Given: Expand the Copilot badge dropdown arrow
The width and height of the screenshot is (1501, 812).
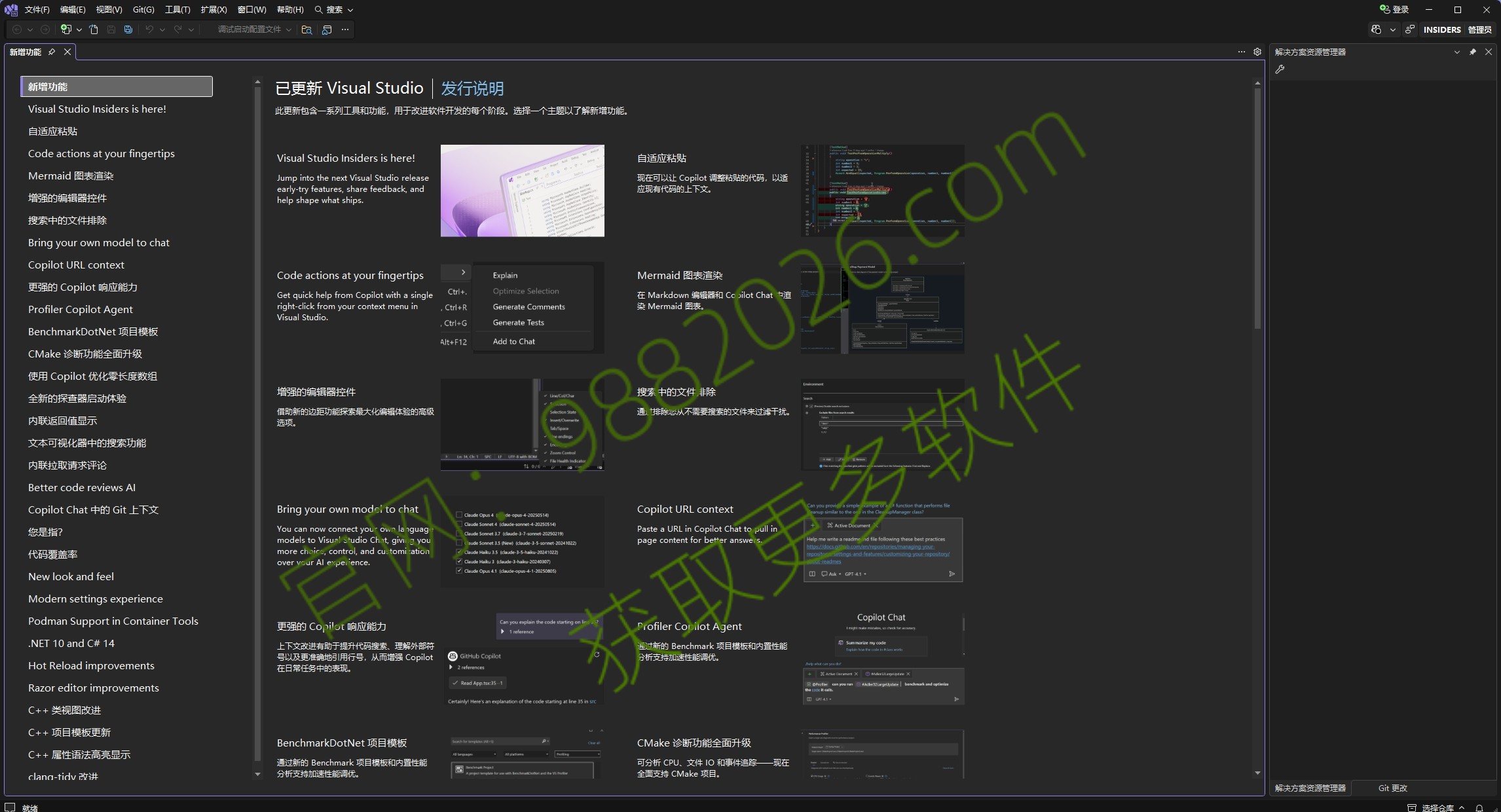Looking at the screenshot, I should pos(1392,29).
